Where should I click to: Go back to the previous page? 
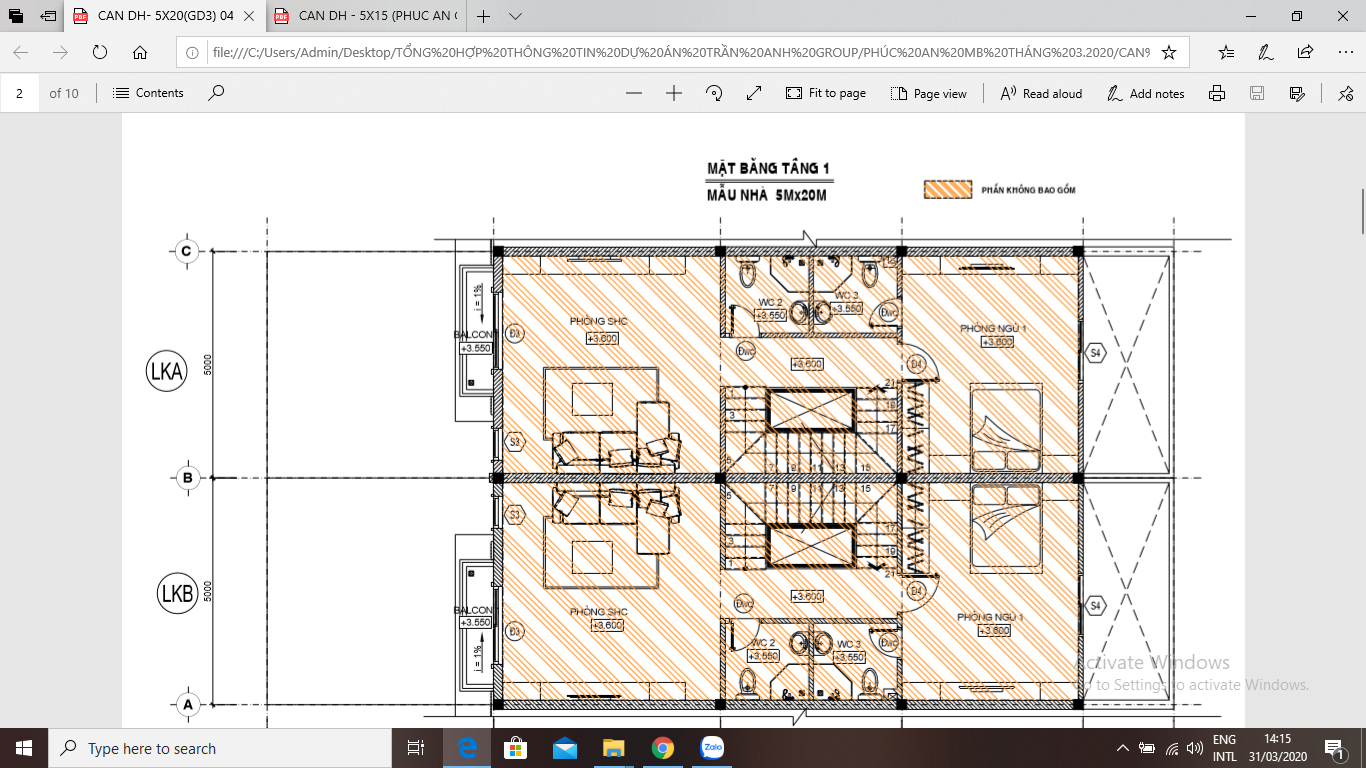click(x=21, y=52)
